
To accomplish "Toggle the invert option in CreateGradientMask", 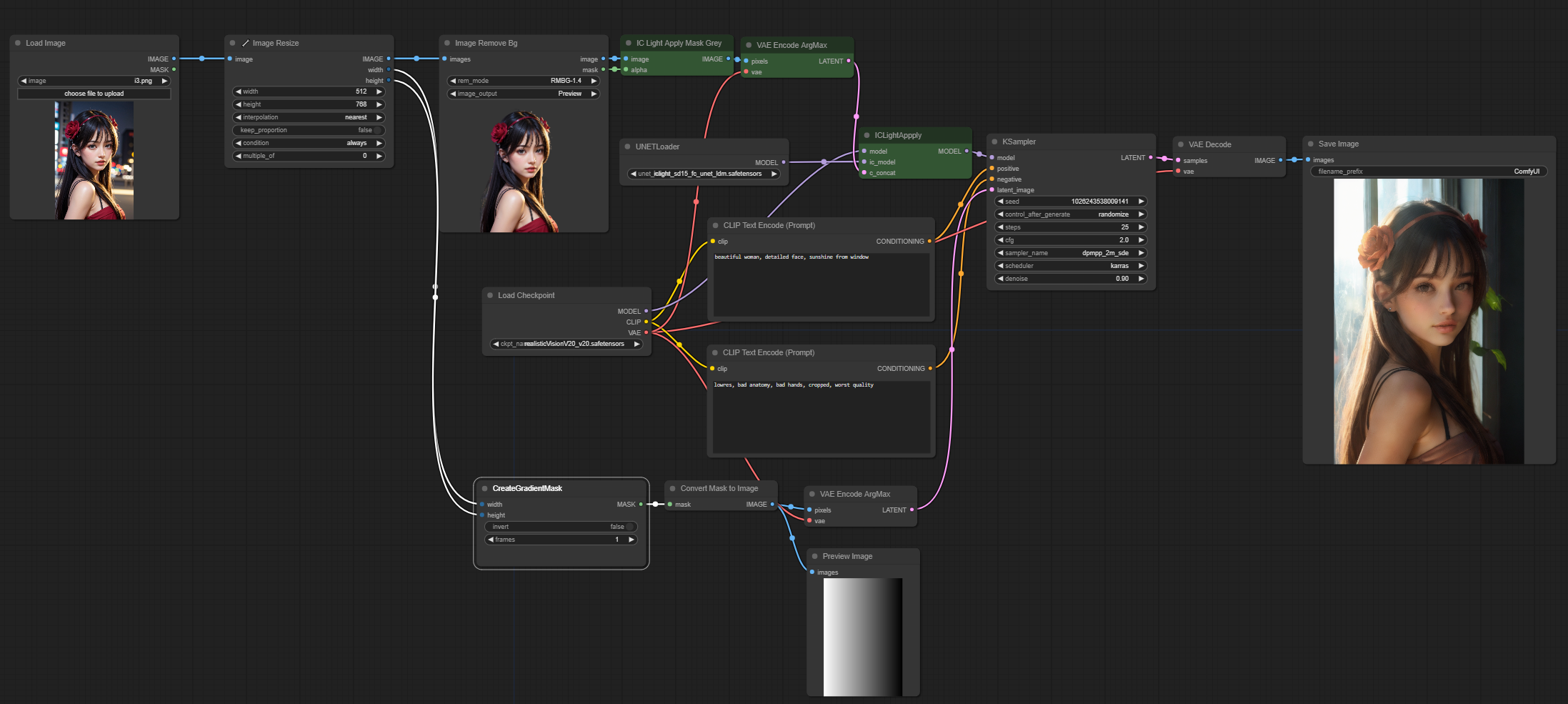I will pos(561,527).
